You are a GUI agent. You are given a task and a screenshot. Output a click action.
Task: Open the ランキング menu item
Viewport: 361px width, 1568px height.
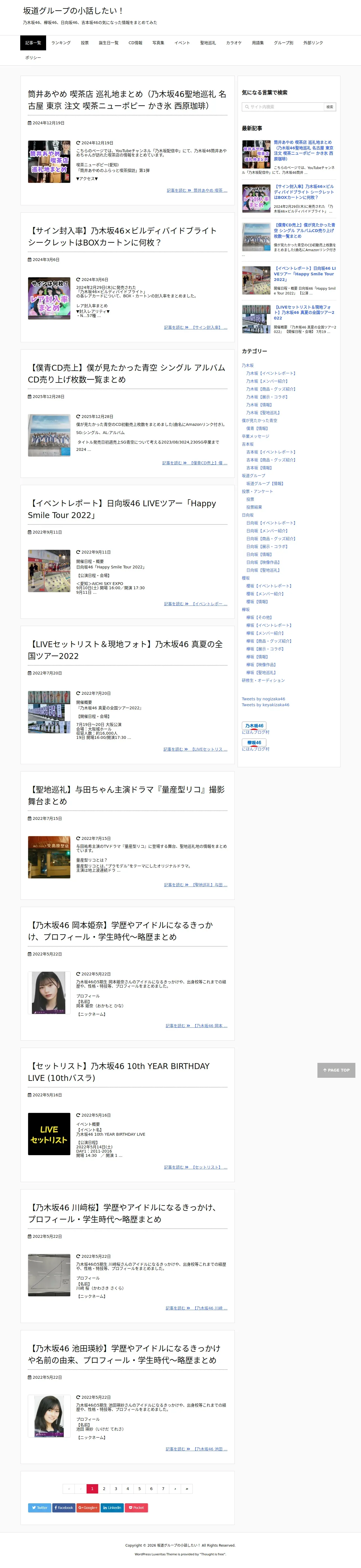(61, 42)
